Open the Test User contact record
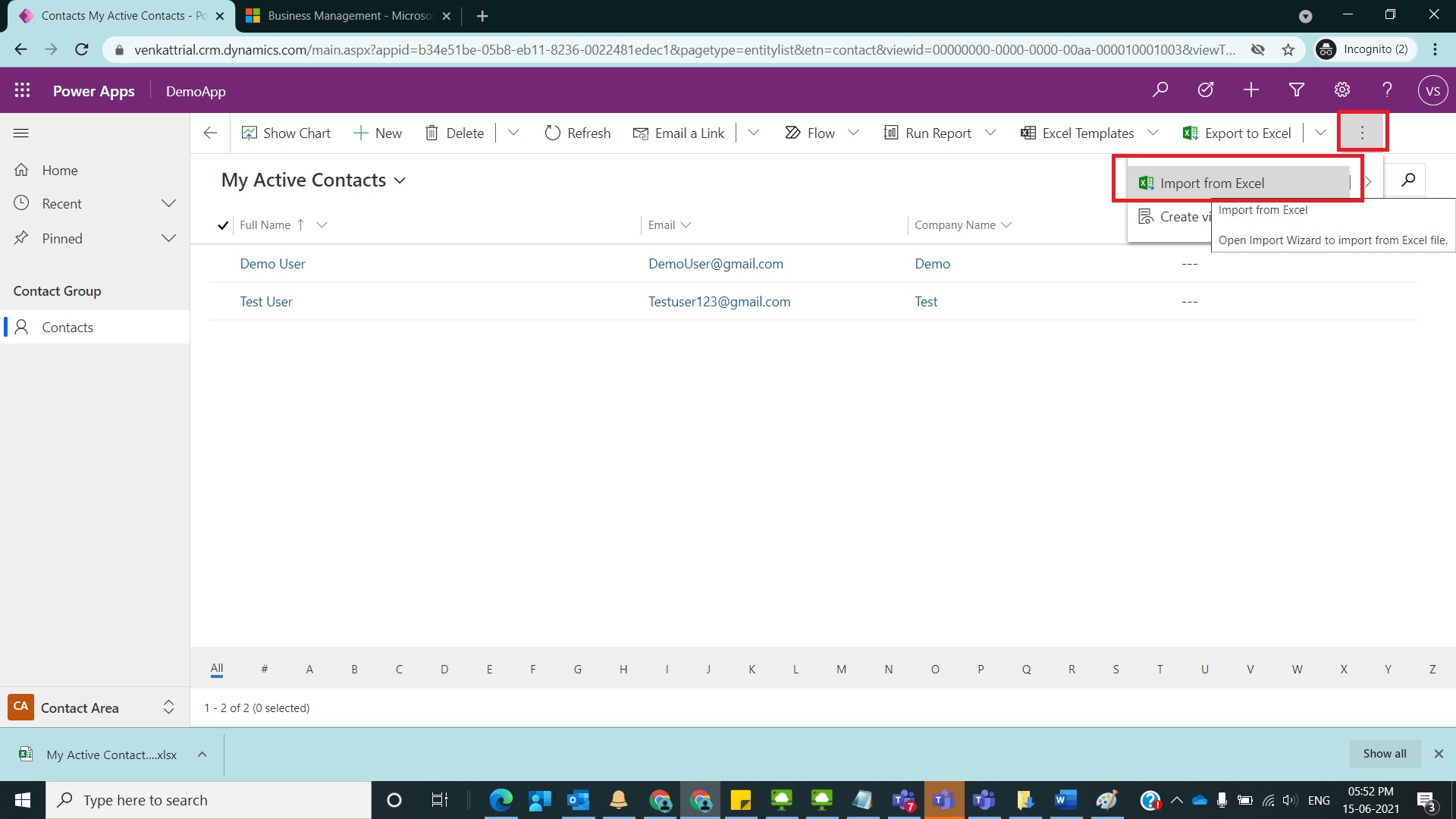Image resolution: width=1456 pixels, height=819 pixels. pos(265,301)
